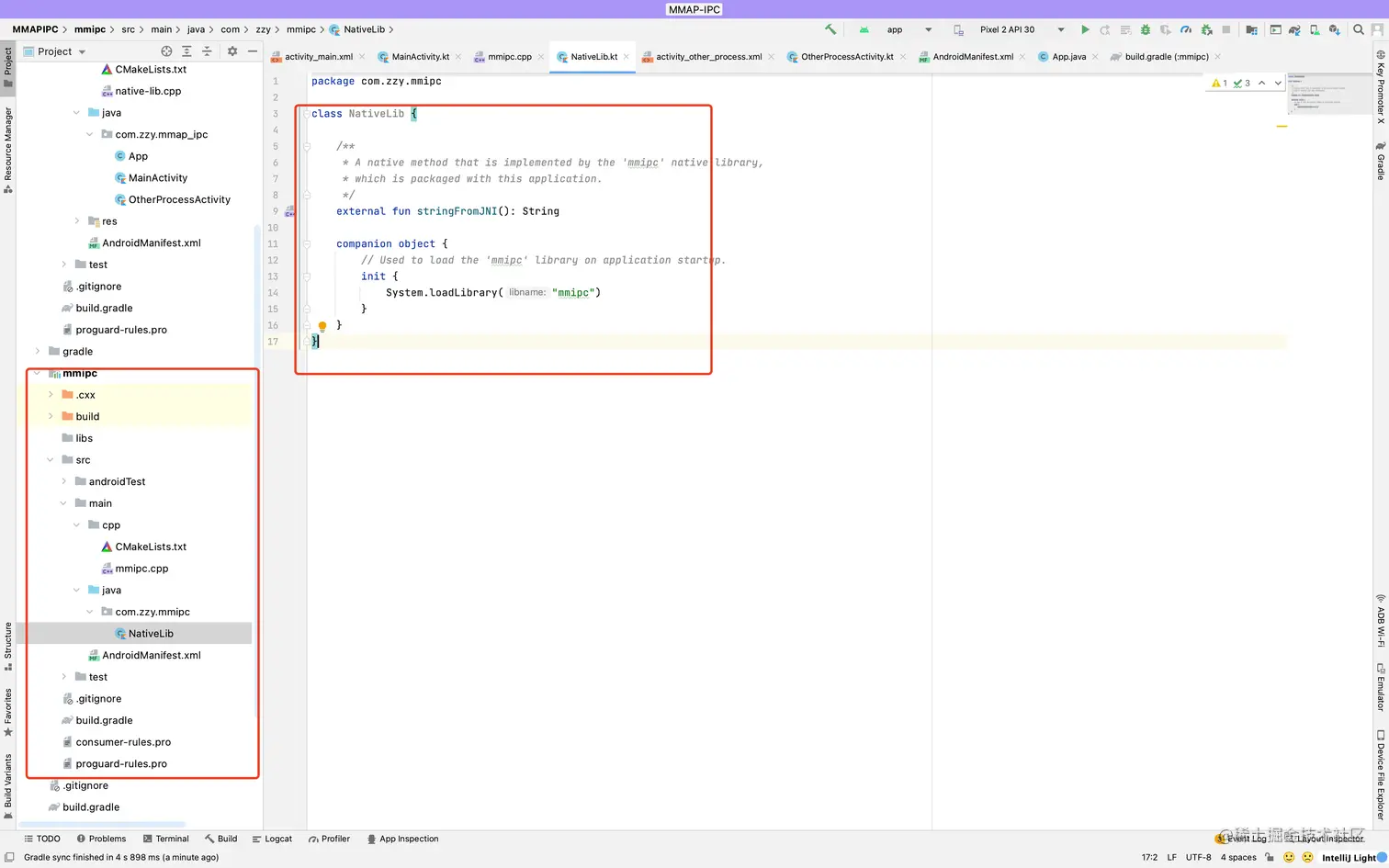Expand the .cxx folder
Viewport: 1389px width, 868px height.
(51, 395)
